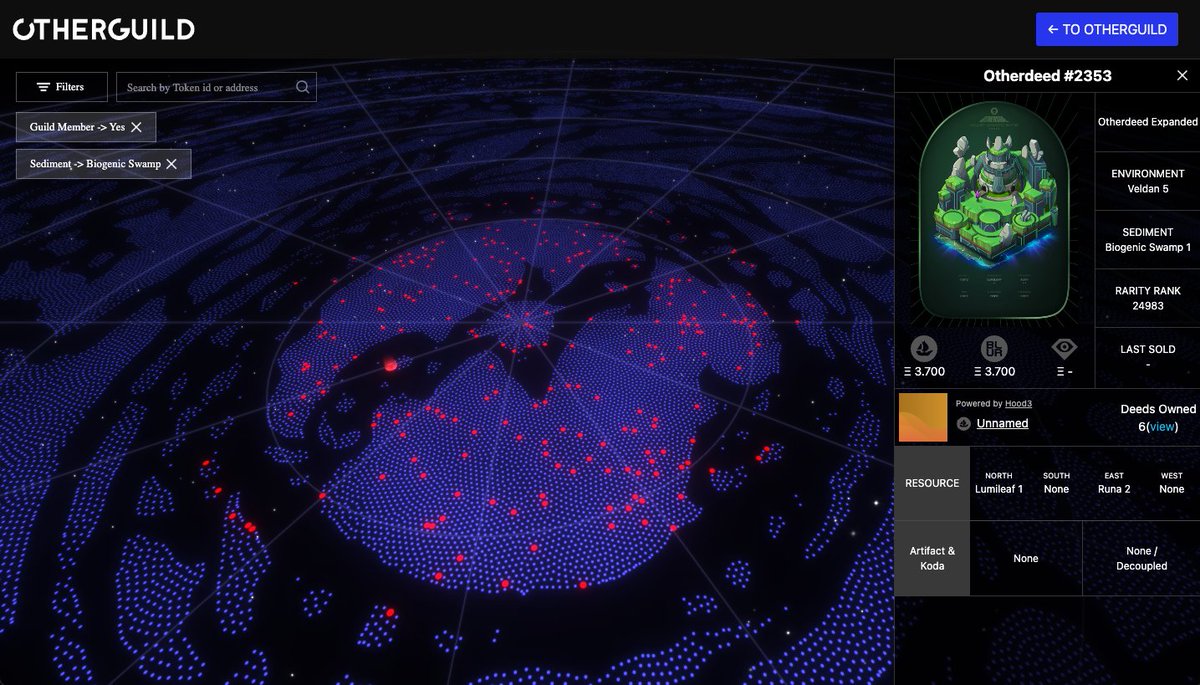
Task: Click the RARITY RANK 24983 cell
Action: pyautogui.click(x=1148, y=298)
